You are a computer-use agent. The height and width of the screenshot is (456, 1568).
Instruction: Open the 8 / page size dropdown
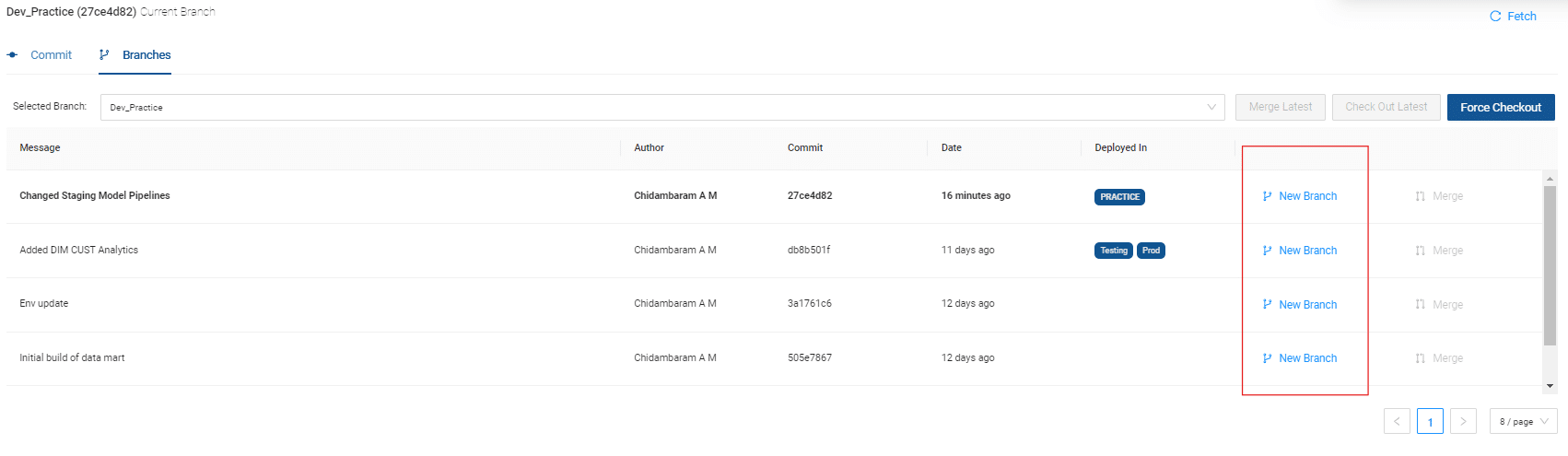point(1523,421)
